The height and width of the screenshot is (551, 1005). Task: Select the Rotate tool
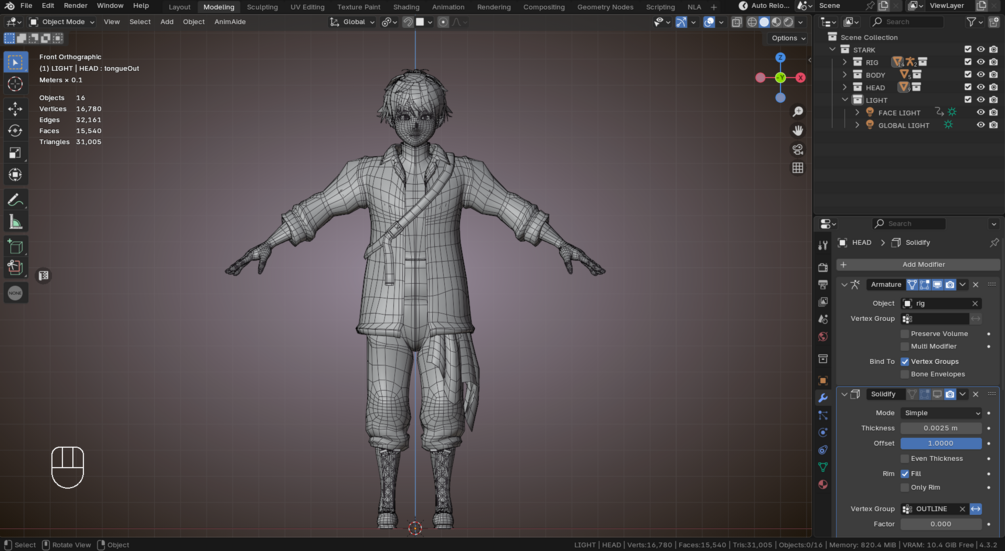coord(15,130)
